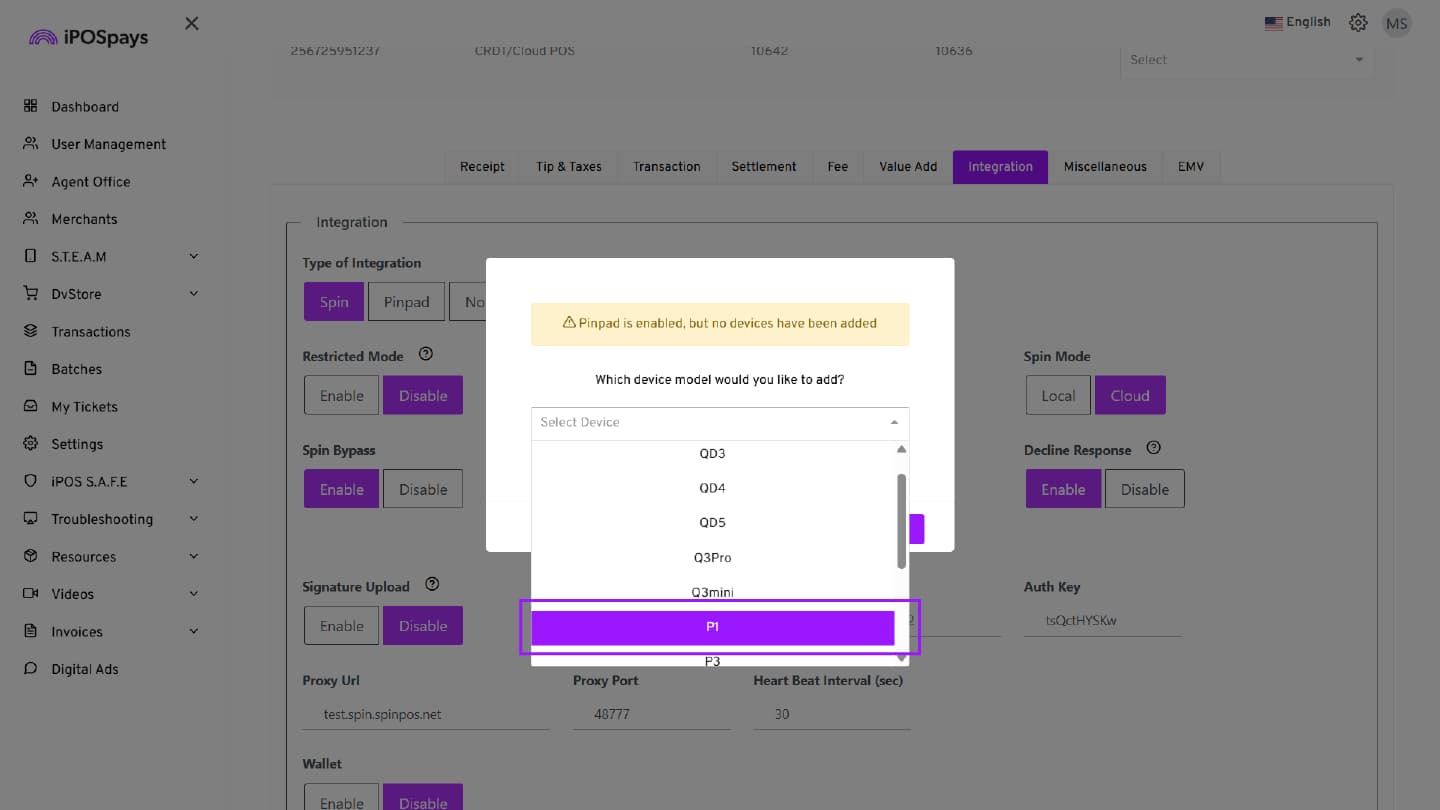Enable Restricted Mode
Image resolution: width=1440 pixels, height=810 pixels.
(x=341, y=396)
